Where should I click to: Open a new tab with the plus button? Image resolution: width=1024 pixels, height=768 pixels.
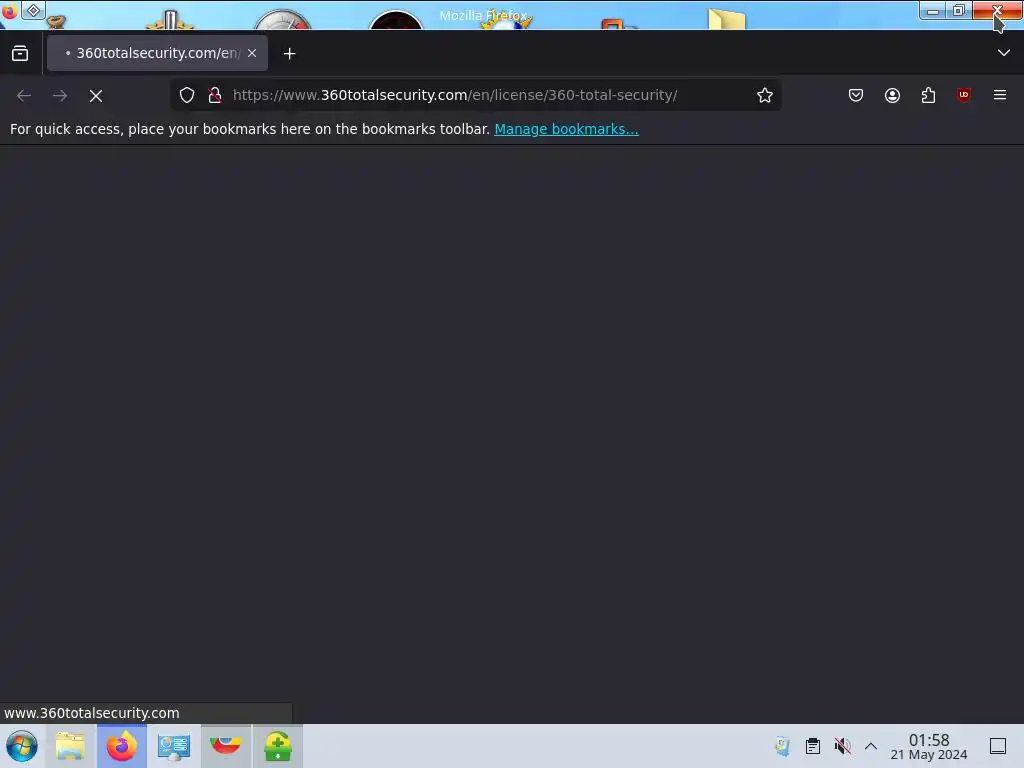pyautogui.click(x=289, y=54)
